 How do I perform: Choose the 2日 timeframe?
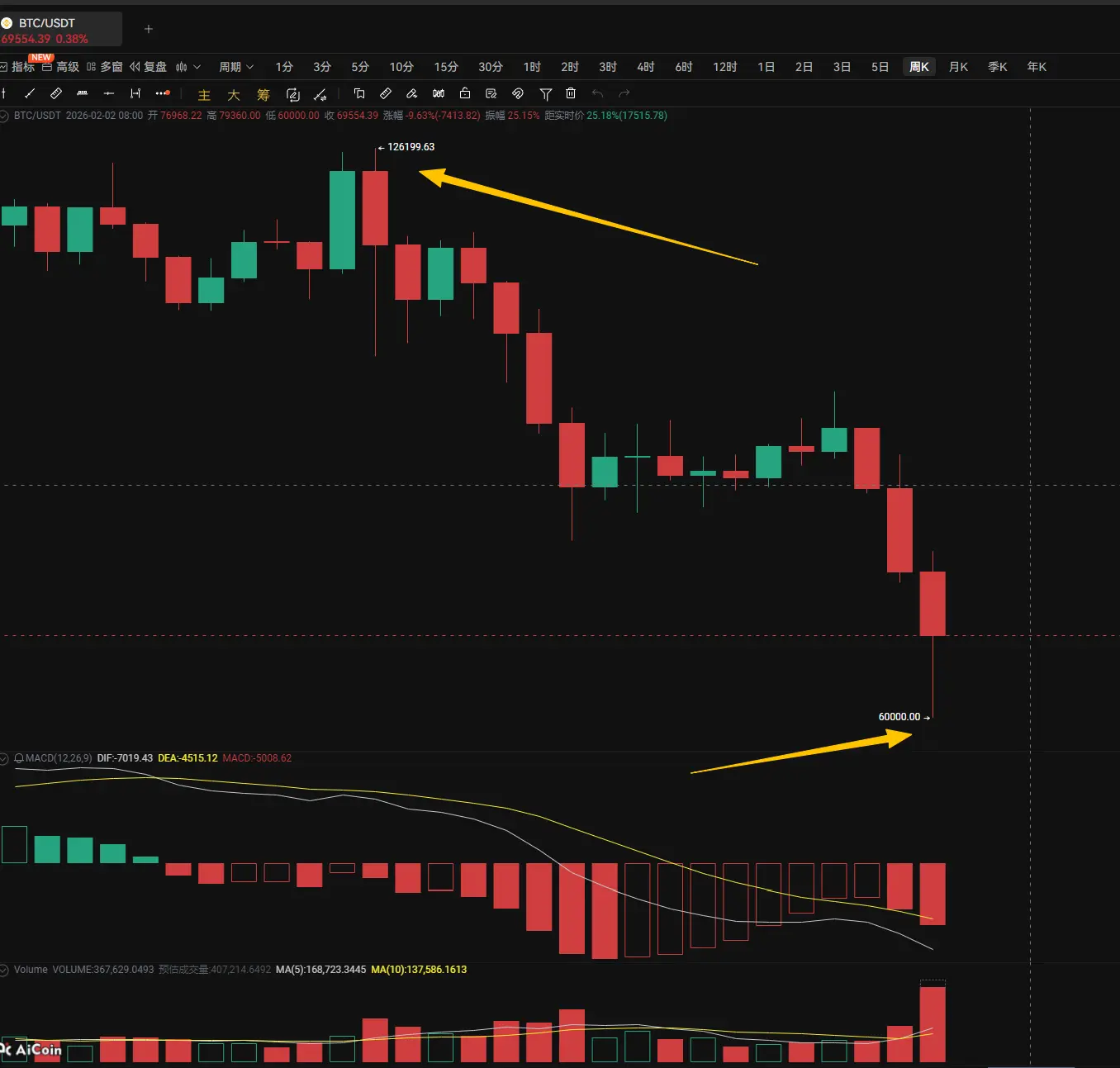[x=804, y=67]
